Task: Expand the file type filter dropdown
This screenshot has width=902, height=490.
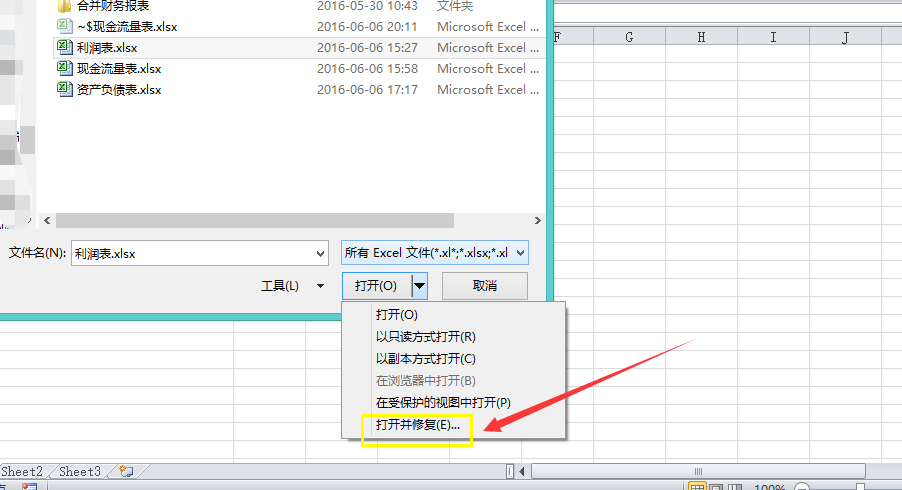Action: click(x=519, y=253)
